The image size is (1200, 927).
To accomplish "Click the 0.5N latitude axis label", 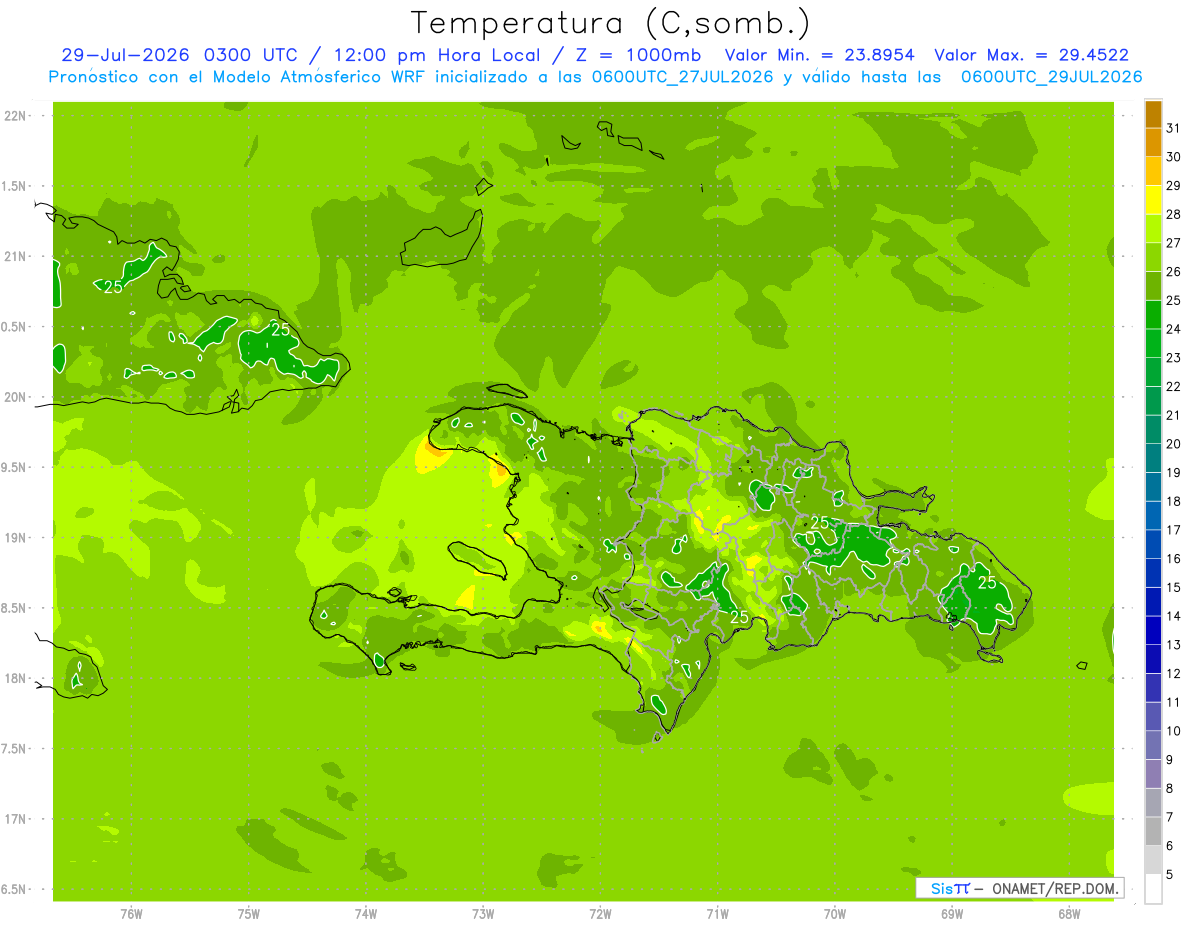I will (15, 327).
